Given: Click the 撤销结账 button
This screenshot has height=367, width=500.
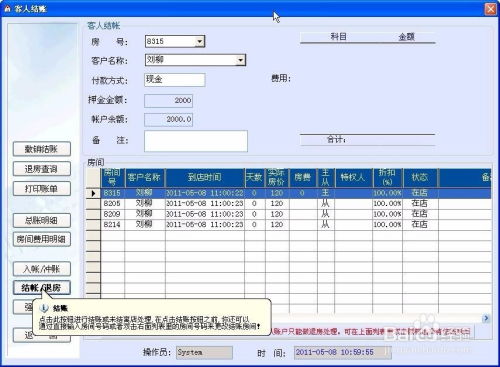Looking at the screenshot, I should (42, 149).
